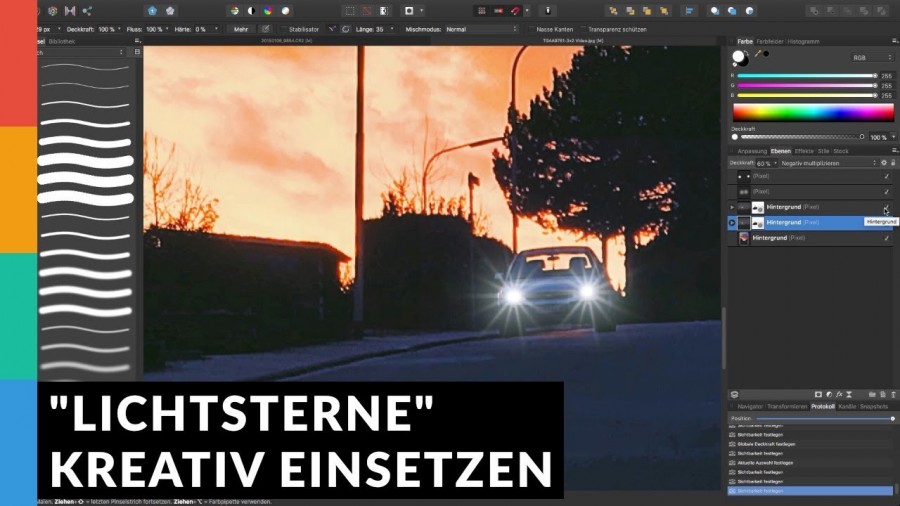Click the R channel slider
900x506 pixels.
807,76
